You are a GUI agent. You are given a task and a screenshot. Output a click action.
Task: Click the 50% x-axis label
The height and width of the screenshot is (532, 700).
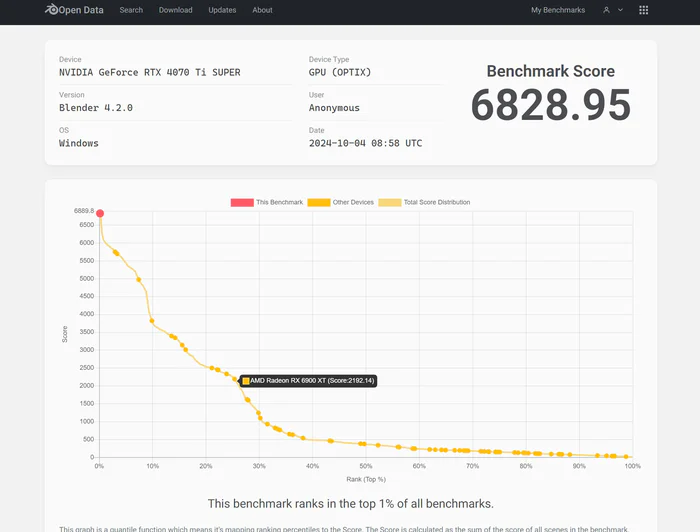coord(366,466)
